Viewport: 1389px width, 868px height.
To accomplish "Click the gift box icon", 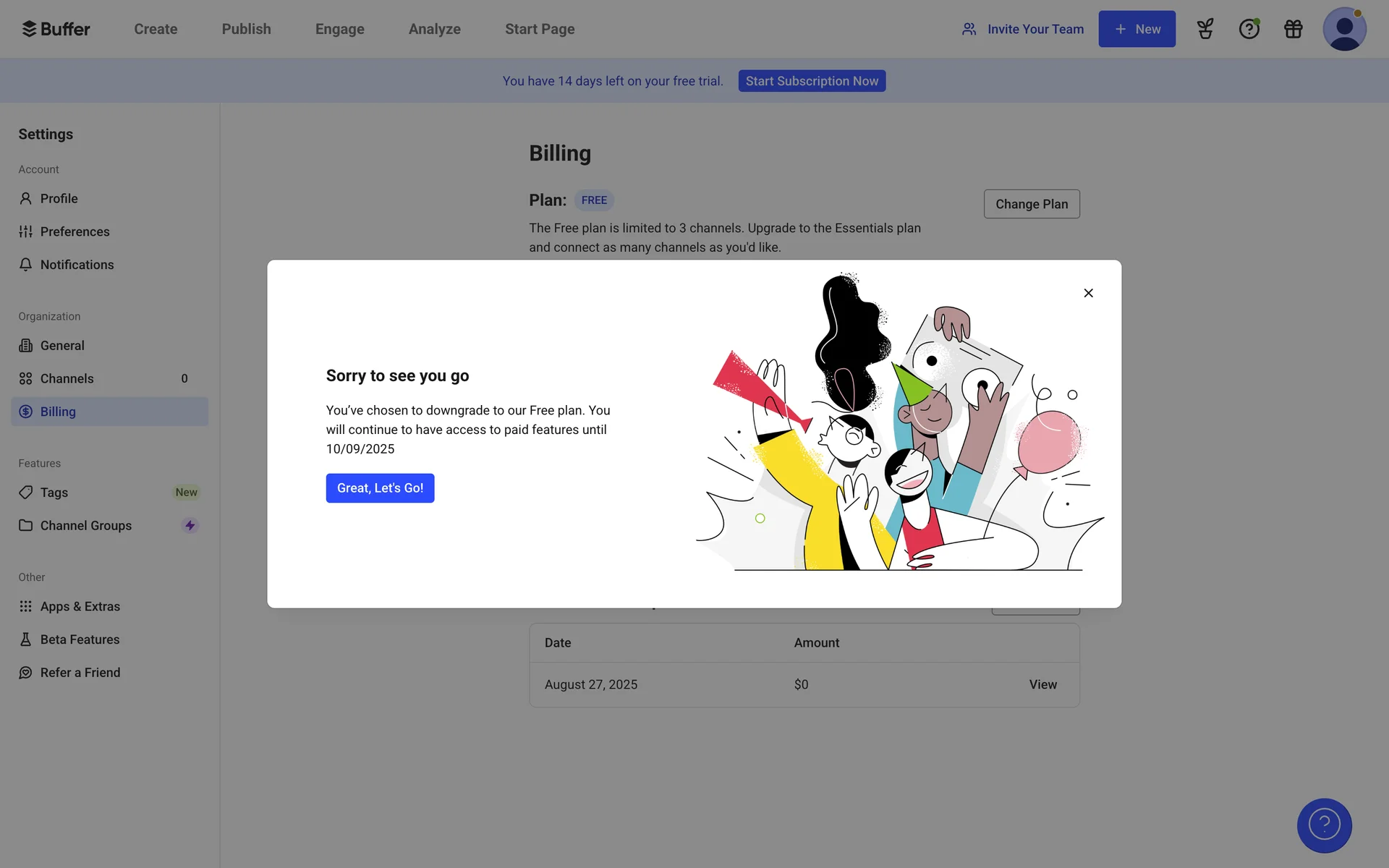I will pyautogui.click(x=1293, y=29).
